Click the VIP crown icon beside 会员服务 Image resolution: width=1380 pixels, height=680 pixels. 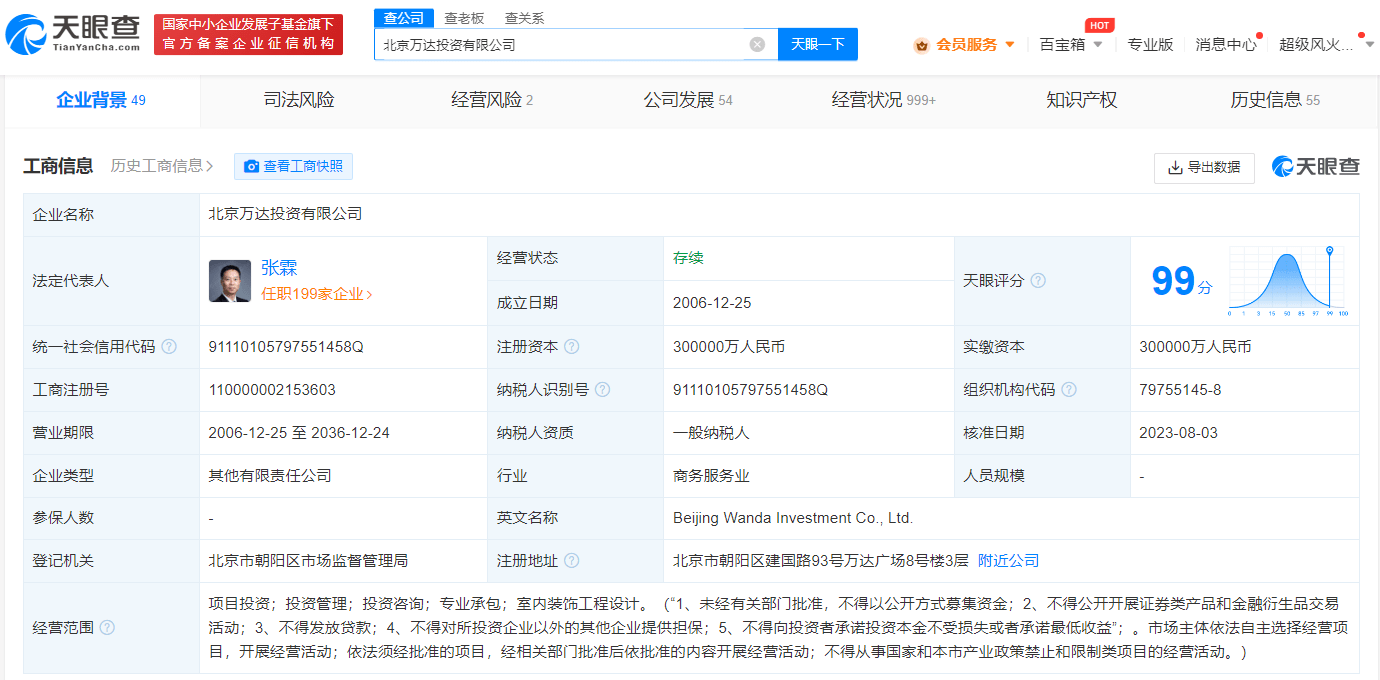[x=921, y=45]
